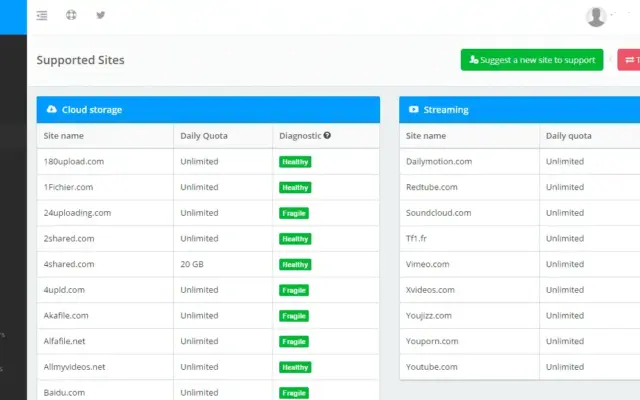The image size is (640, 400).
Task: Click the Diagnostic help question-mark icon
Action: click(327, 135)
